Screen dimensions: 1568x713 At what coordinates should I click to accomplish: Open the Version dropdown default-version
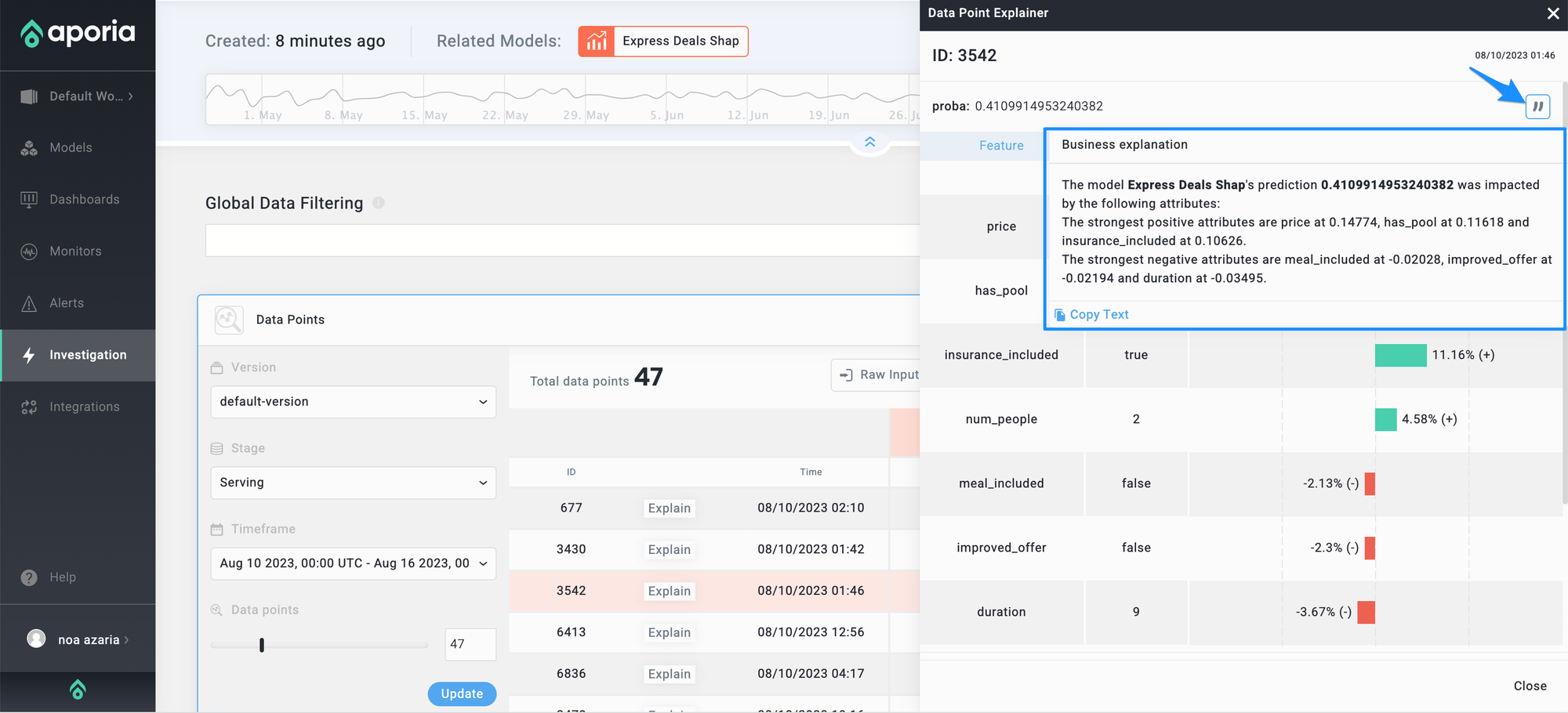click(x=353, y=402)
